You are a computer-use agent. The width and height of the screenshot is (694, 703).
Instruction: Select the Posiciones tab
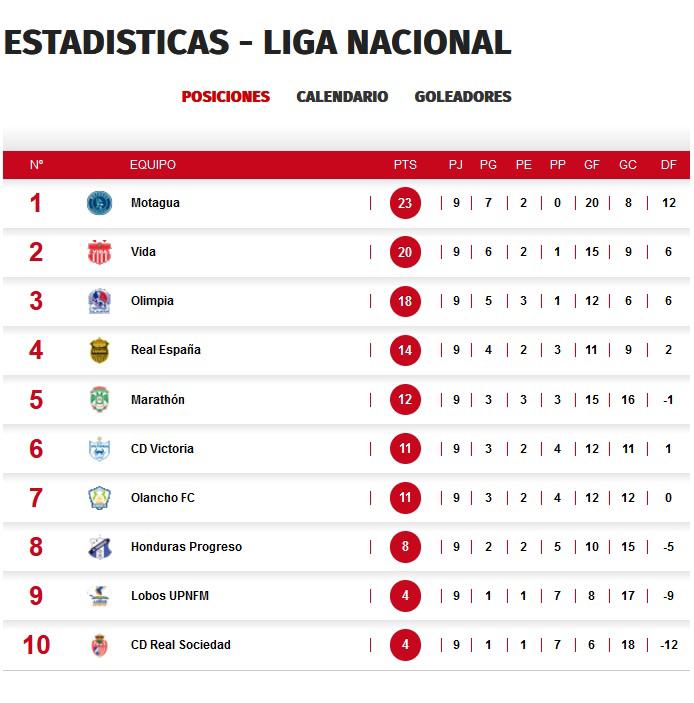[x=226, y=97]
